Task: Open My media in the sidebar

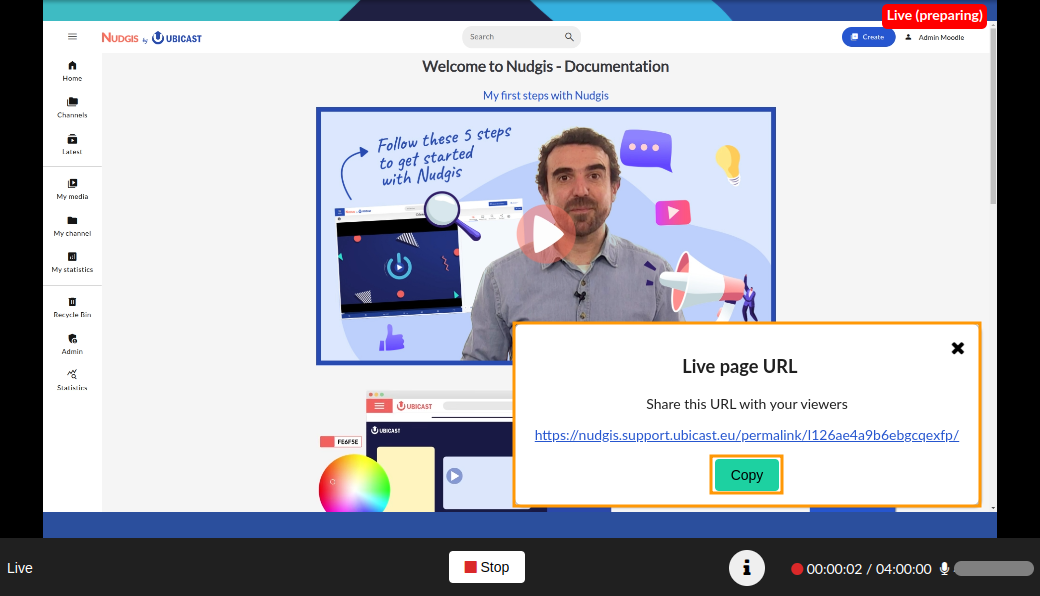Action: (x=72, y=189)
